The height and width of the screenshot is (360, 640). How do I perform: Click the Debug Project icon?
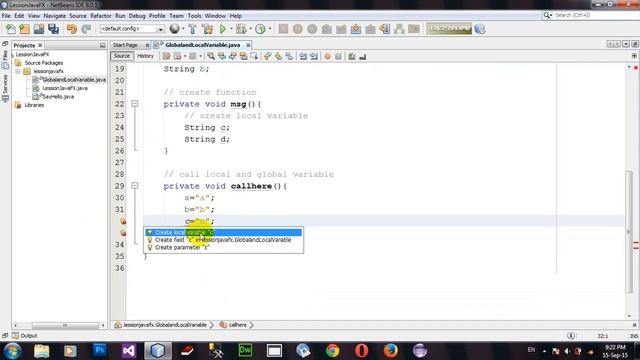click(241, 29)
